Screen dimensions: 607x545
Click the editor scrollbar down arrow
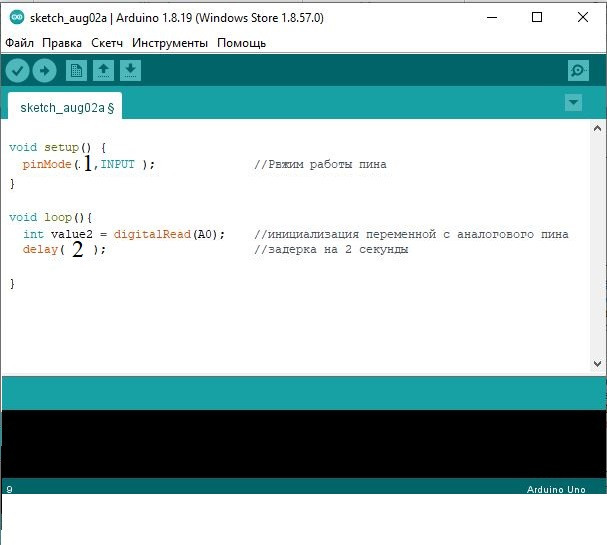[597, 364]
